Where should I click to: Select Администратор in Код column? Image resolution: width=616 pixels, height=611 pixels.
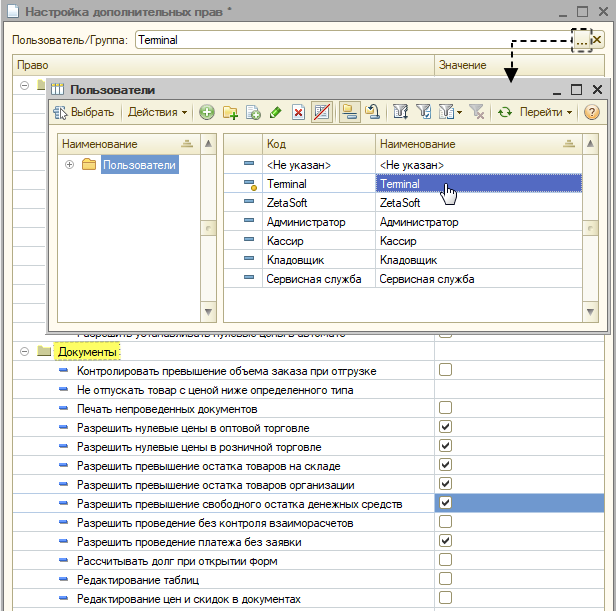coord(319,222)
